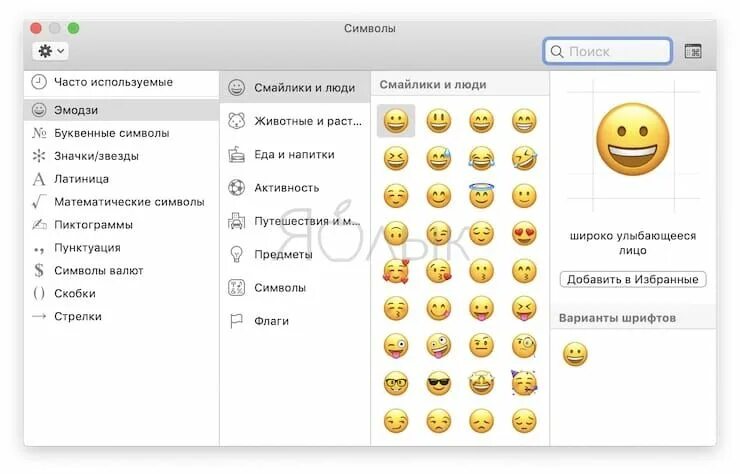Select the sunglasses cool face emoji
Image resolution: width=740 pixels, height=474 pixels.
438,383
